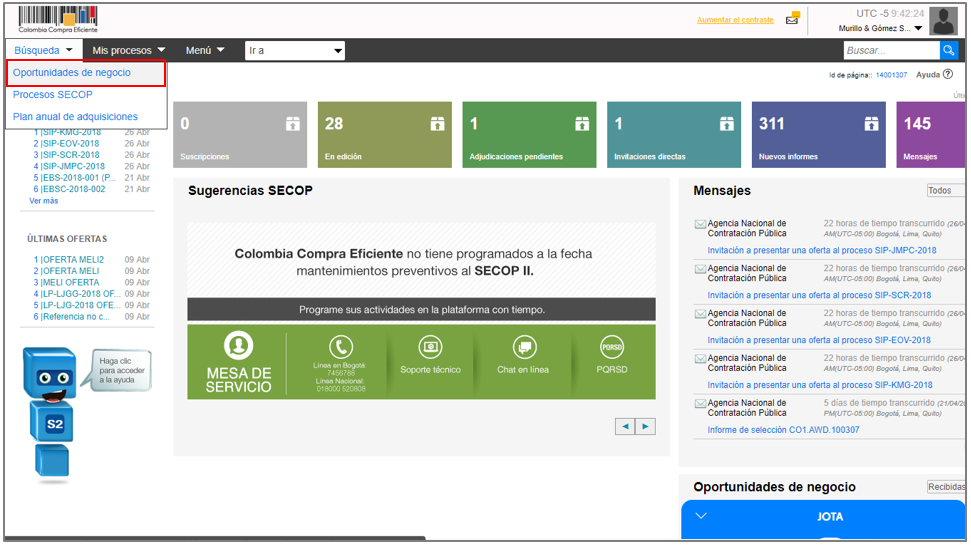Click Ver más under process list
The width and height of the screenshot is (971, 547).
coord(43,201)
